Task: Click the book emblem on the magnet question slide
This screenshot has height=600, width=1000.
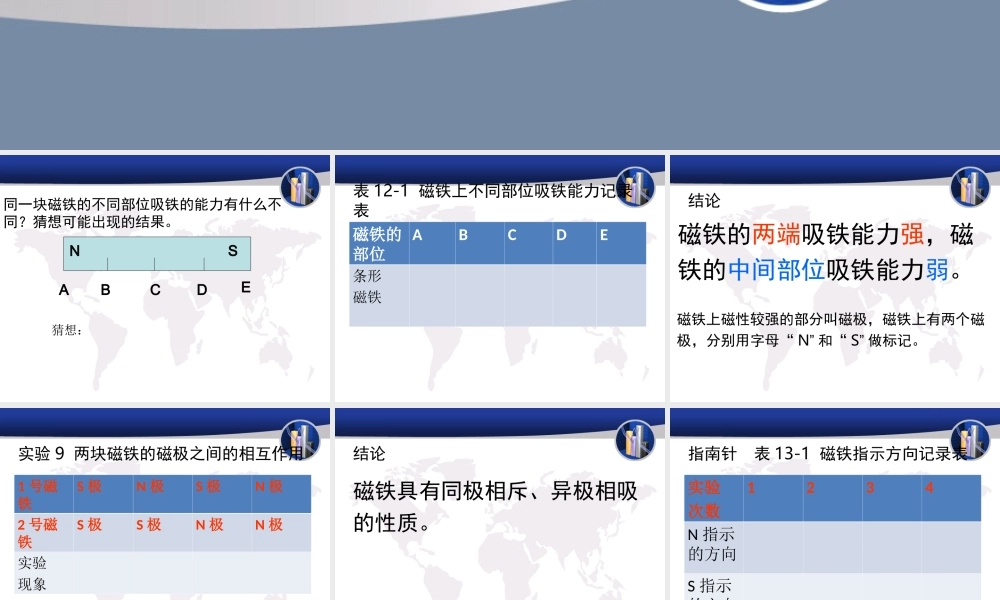Action: click(x=298, y=187)
